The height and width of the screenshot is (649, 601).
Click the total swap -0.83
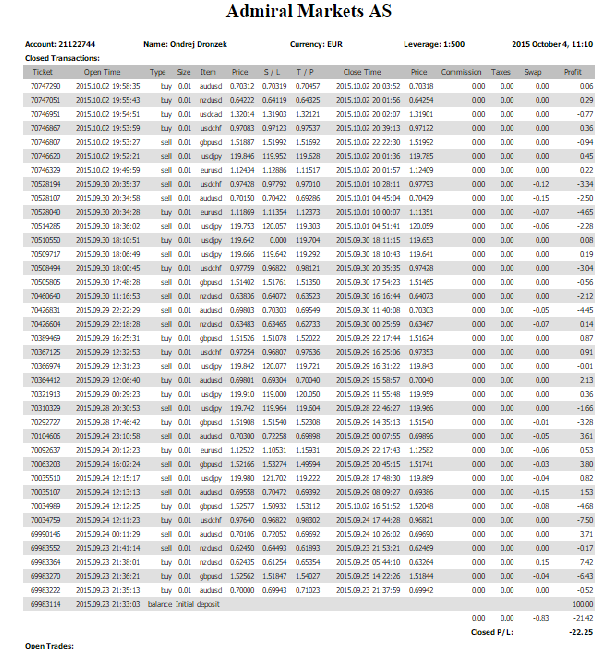pyautogui.click(x=541, y=618)
